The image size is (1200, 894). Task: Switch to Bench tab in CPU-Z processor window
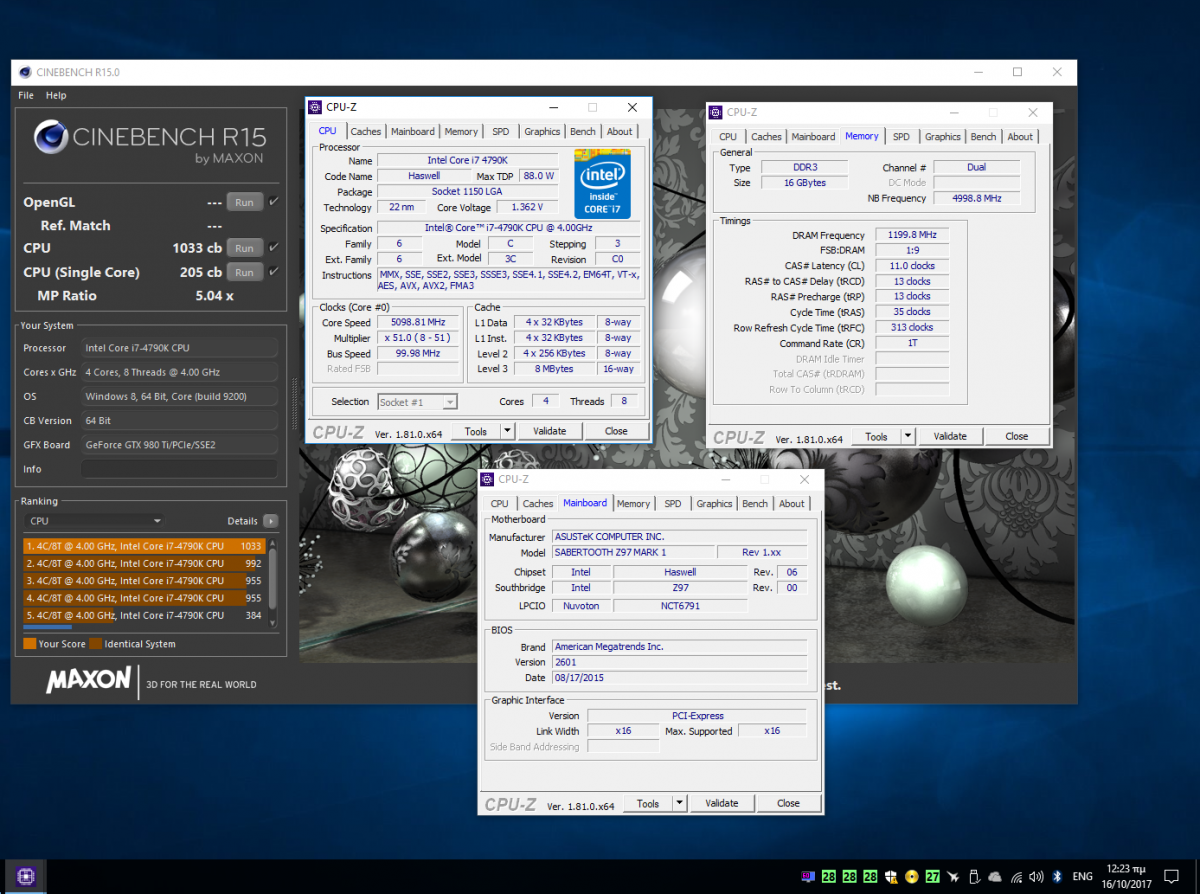tap(583, 131)
